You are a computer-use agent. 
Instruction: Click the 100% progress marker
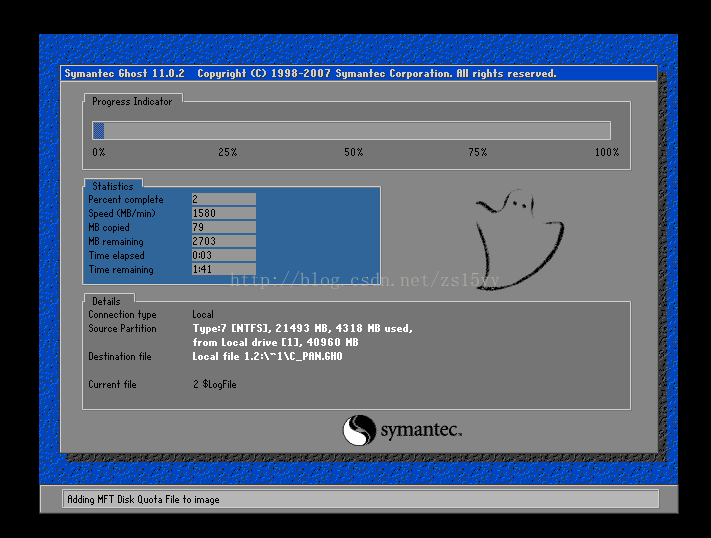click(x=607, y=152)
